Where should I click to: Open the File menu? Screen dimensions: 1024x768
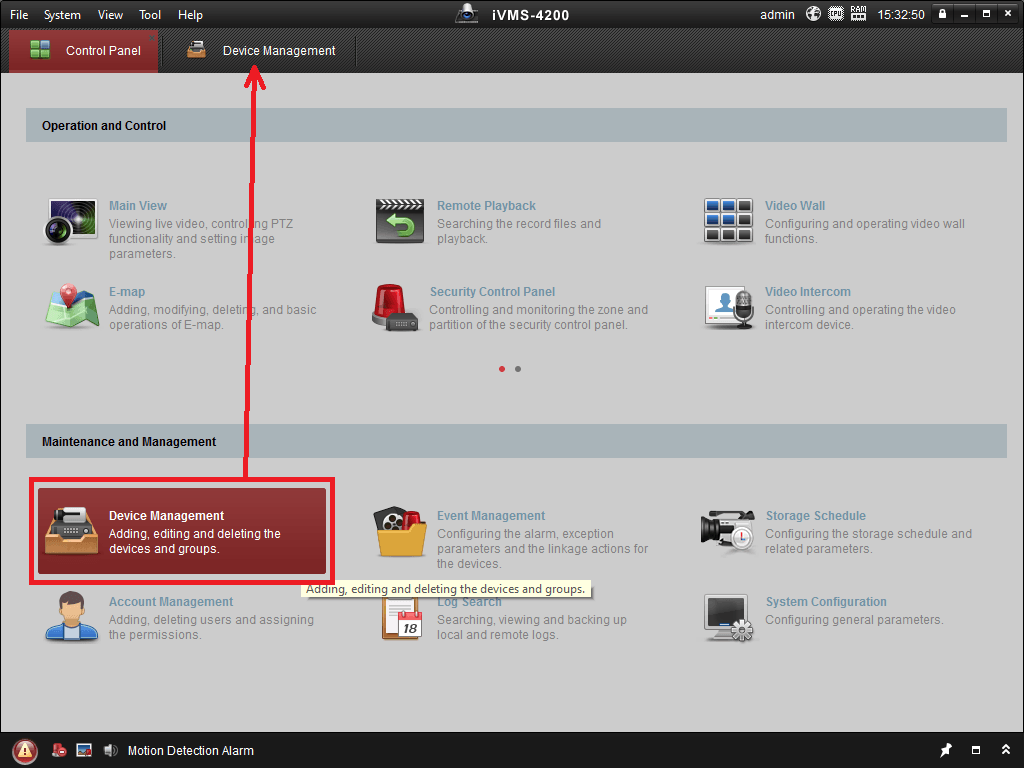click(19, 14)
